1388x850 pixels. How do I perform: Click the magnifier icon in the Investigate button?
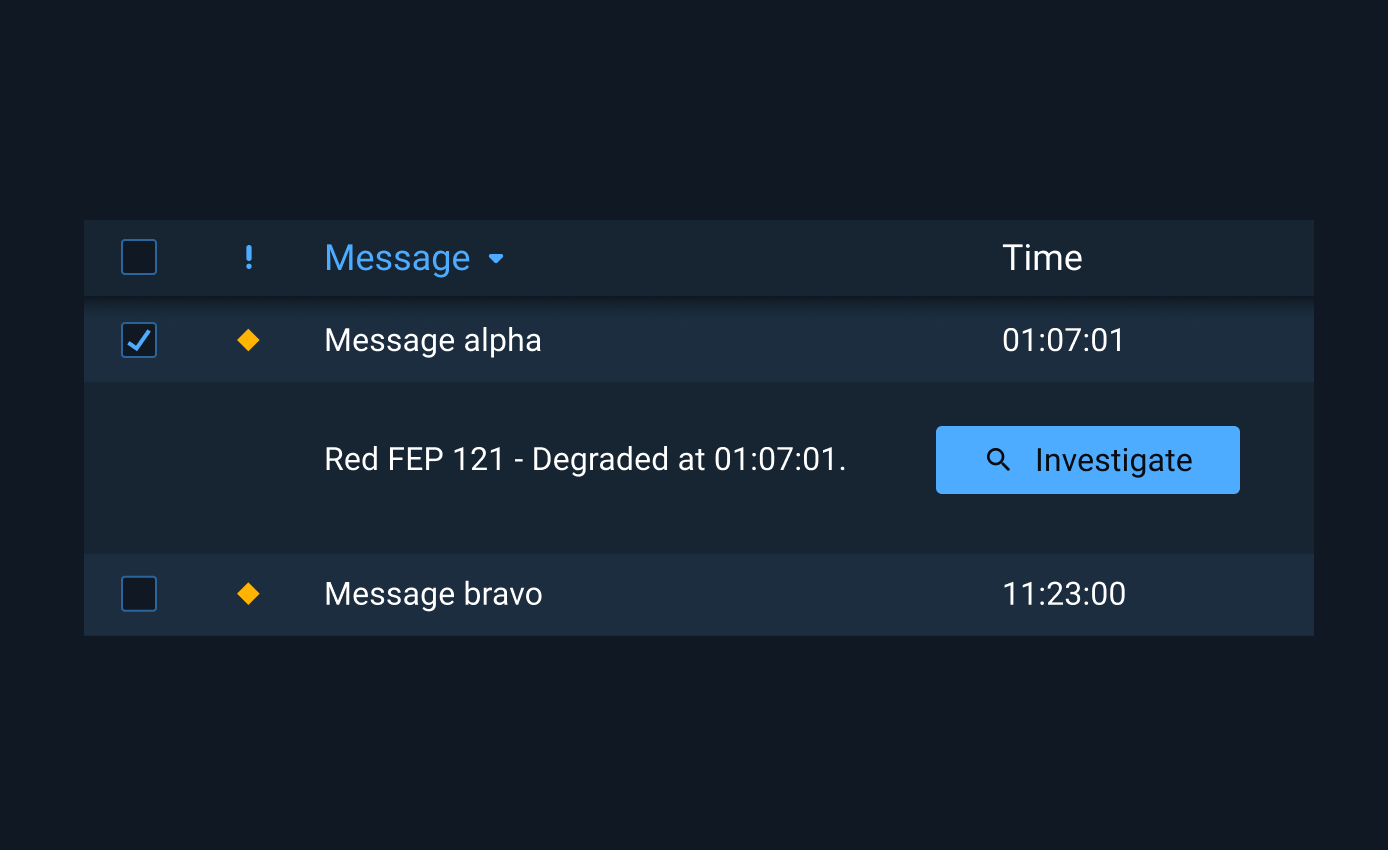tap(998, 460)
